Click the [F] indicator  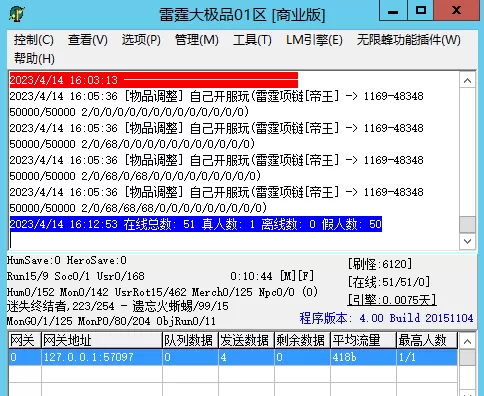pos(306,276)
